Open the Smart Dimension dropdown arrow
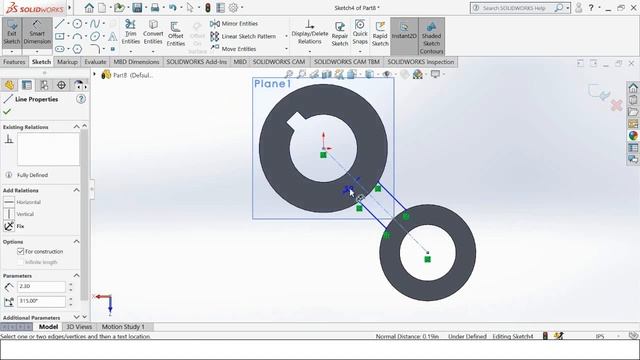 [x=37, y=52]
